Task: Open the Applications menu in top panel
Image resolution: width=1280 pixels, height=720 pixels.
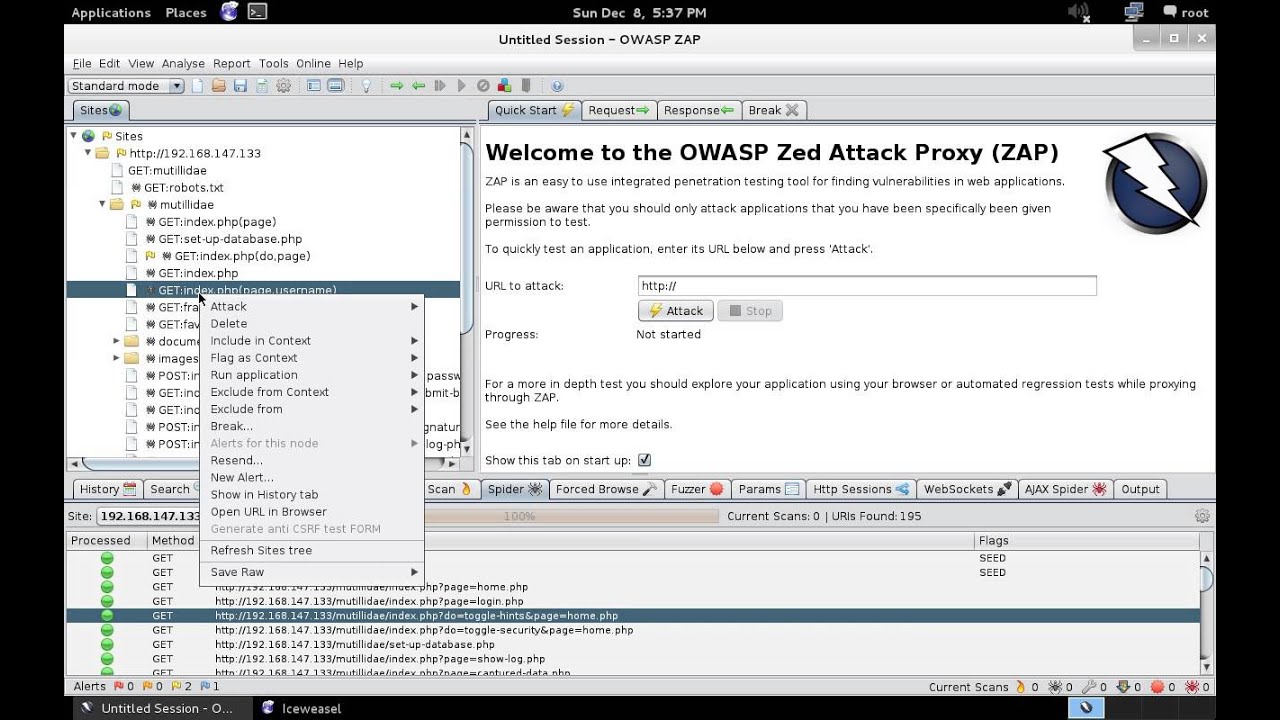Action: [111, 12]
